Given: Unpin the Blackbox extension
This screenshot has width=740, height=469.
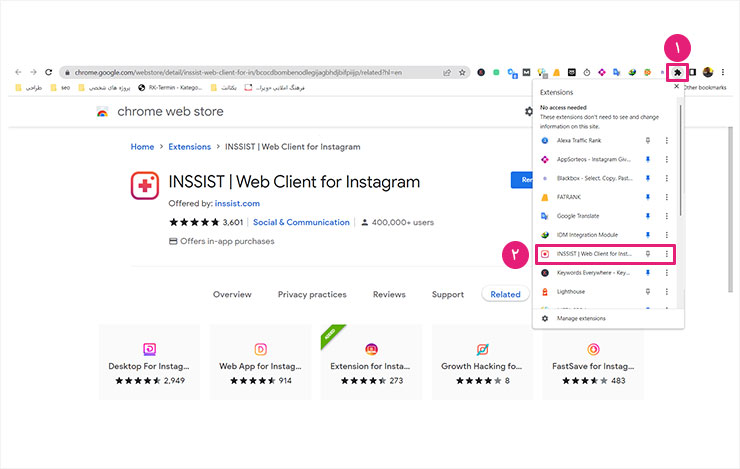Looking at the screenshot, I should pyautogui.click(x=648, y=178).
